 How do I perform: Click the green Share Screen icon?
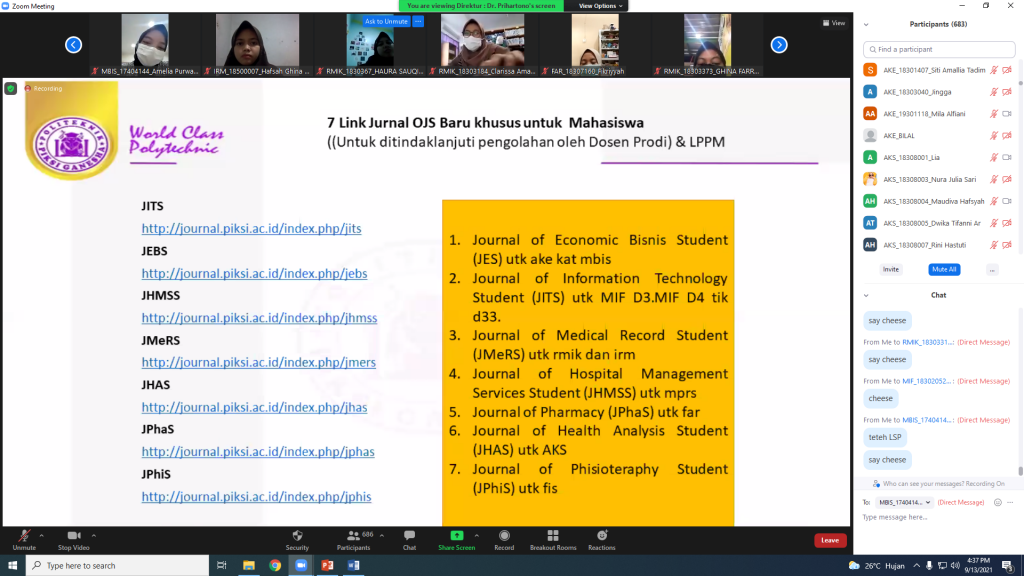(456, 536)
